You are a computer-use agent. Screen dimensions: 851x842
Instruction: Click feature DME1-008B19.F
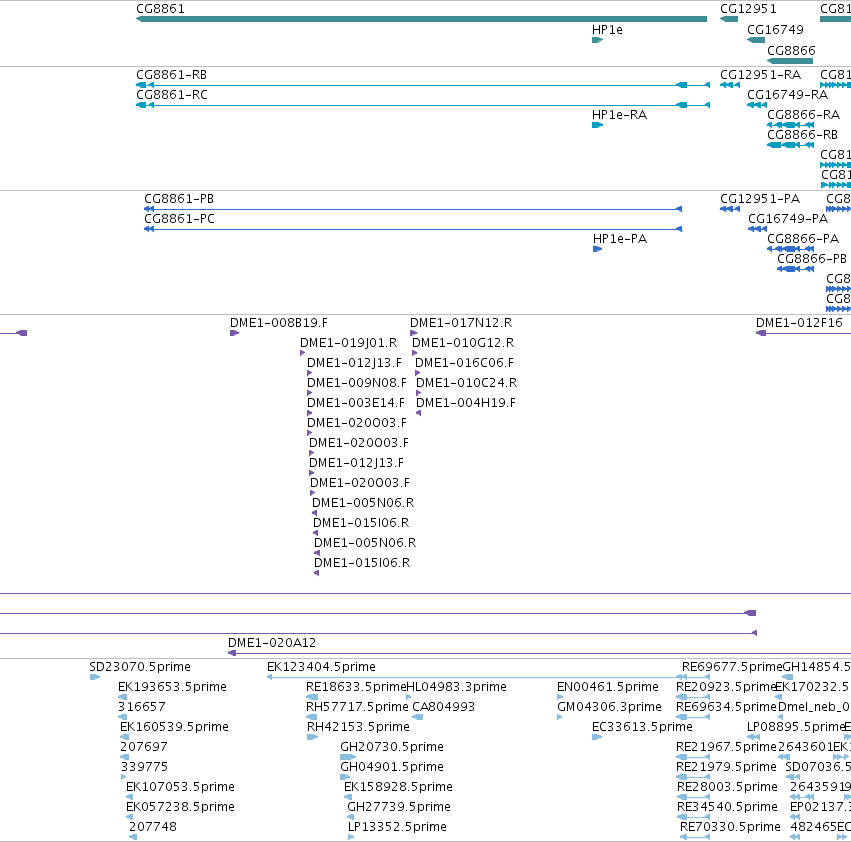click(279, 323)
